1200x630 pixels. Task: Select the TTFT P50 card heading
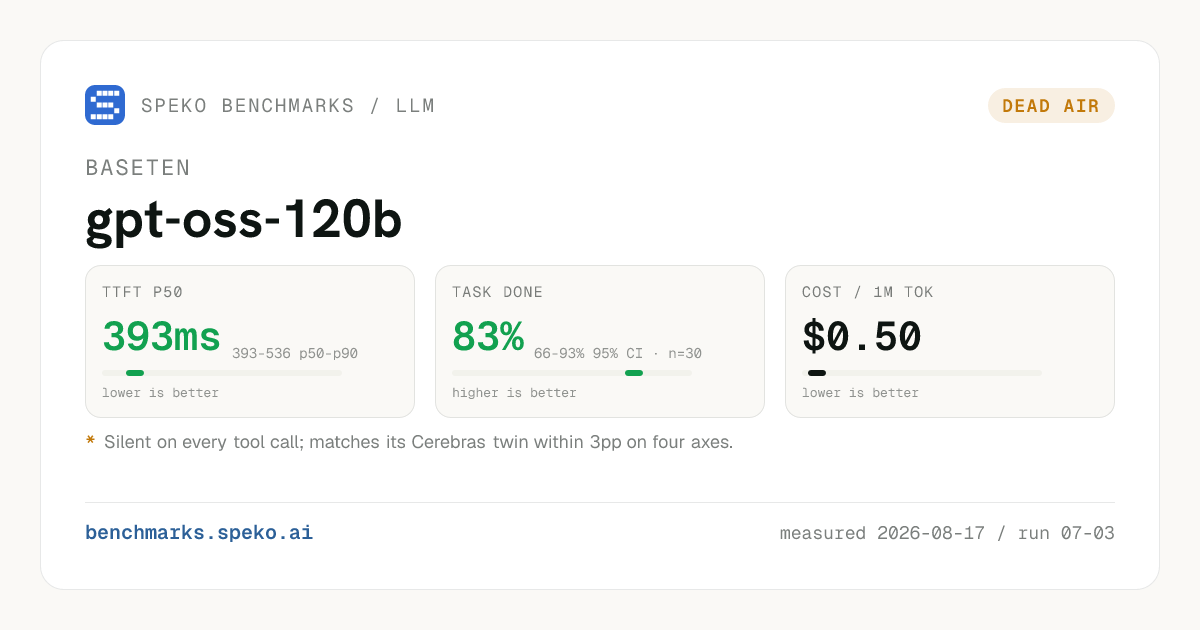coord(142,293)
